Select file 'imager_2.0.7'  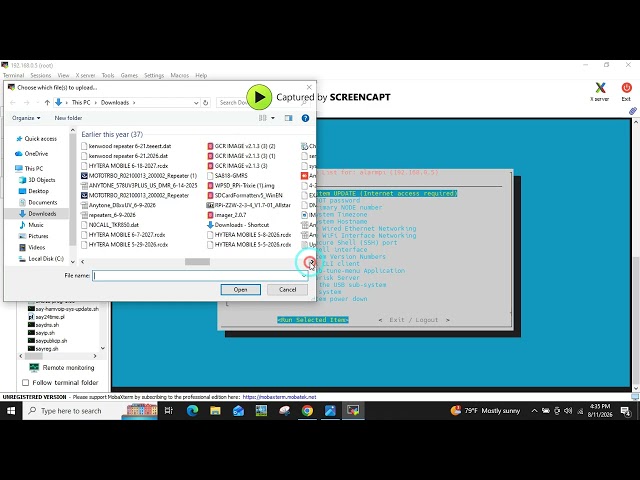tap(227, 215)
